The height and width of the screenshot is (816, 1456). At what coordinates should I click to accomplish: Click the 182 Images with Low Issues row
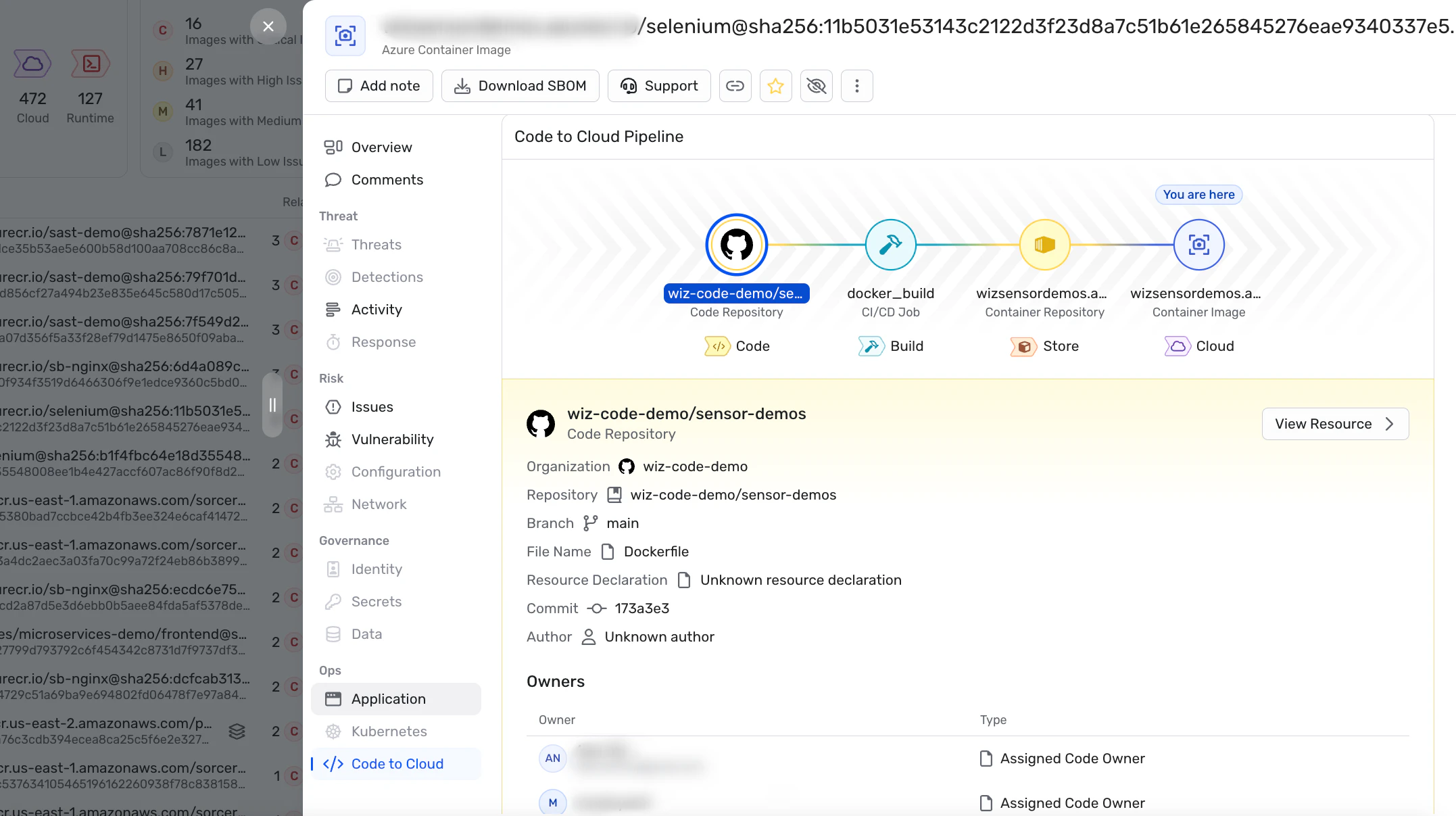(228, 153)
